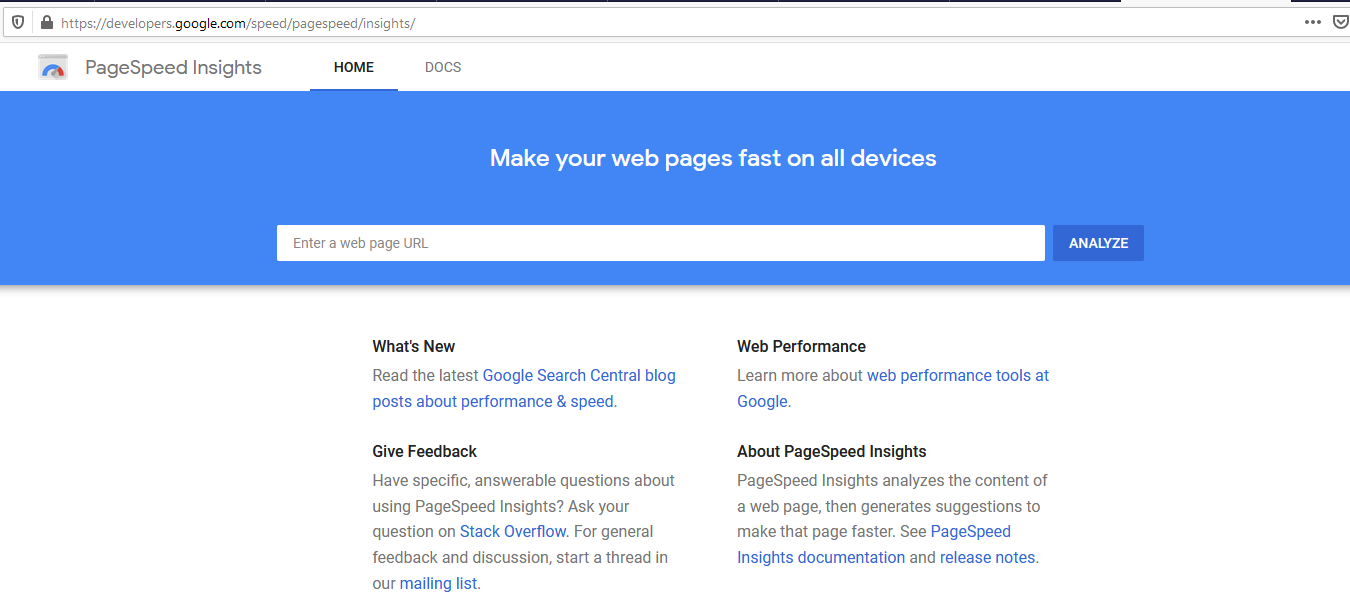Open the page actions three-dot menu
This screenshot has width=1350, height=614.
coord(1313,22)
